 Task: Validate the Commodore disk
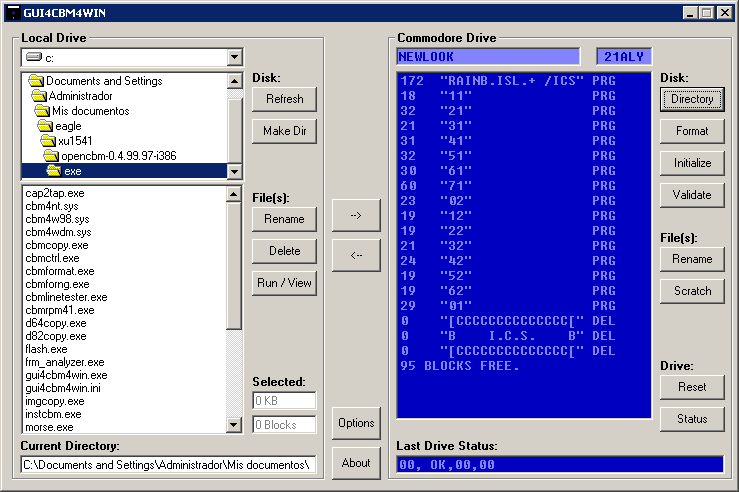[692, 195]
